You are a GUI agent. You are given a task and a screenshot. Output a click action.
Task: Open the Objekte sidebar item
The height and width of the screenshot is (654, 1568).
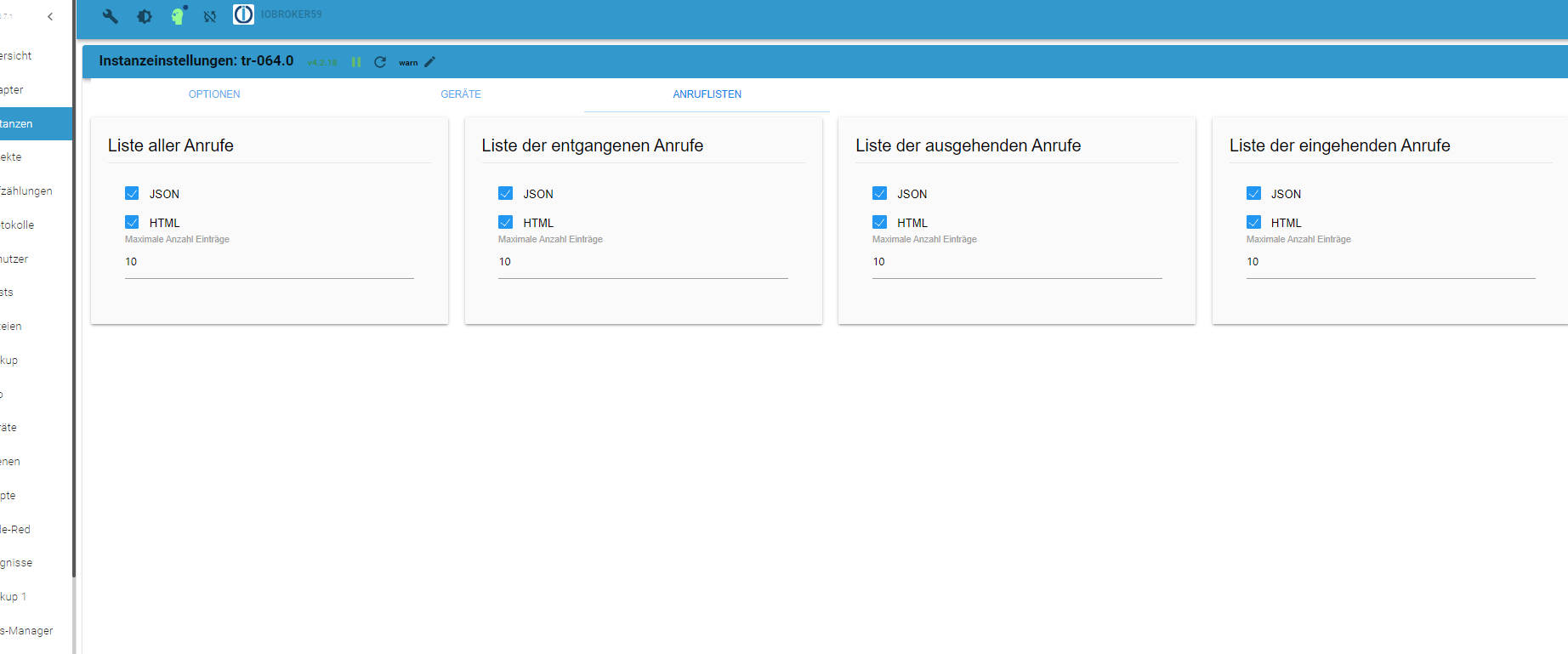[36, 157]
